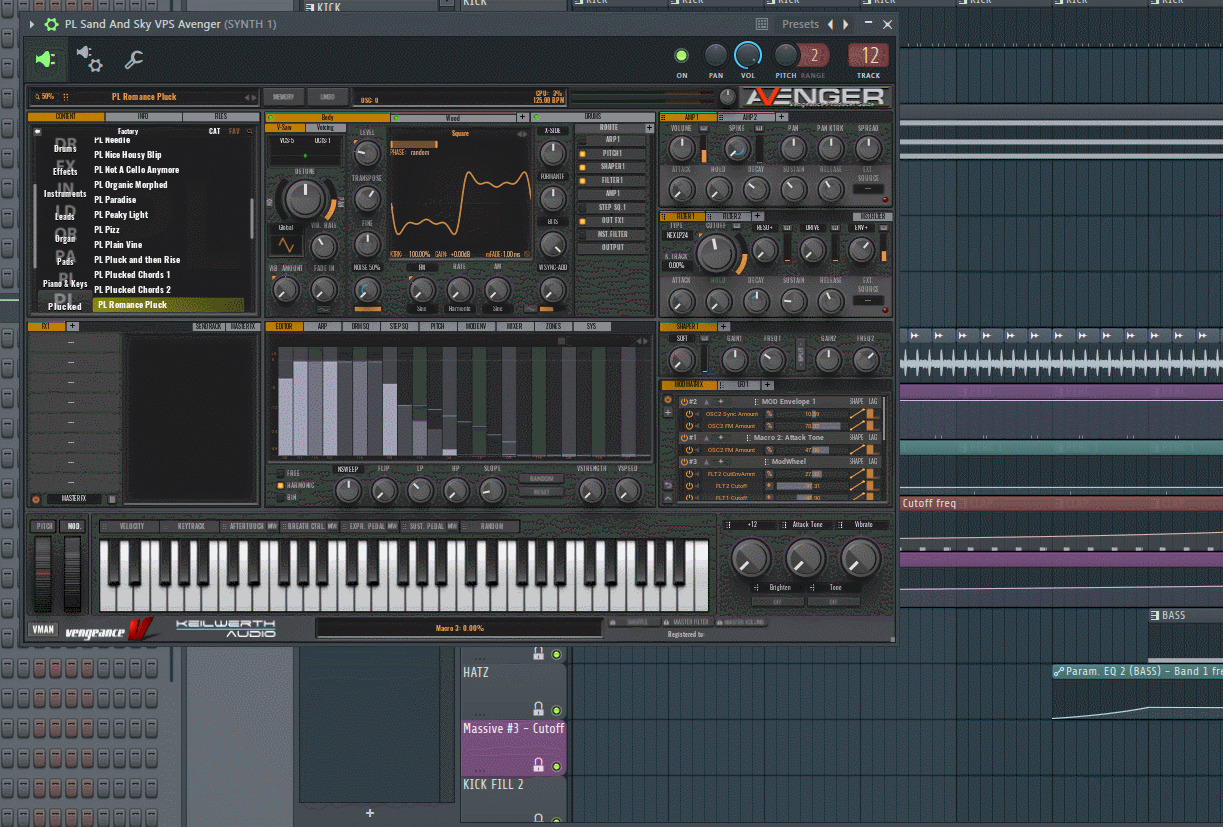Select preset PL Plucked Chords 1
Viewport: 1223px width, 827px height.
point(132,275)
